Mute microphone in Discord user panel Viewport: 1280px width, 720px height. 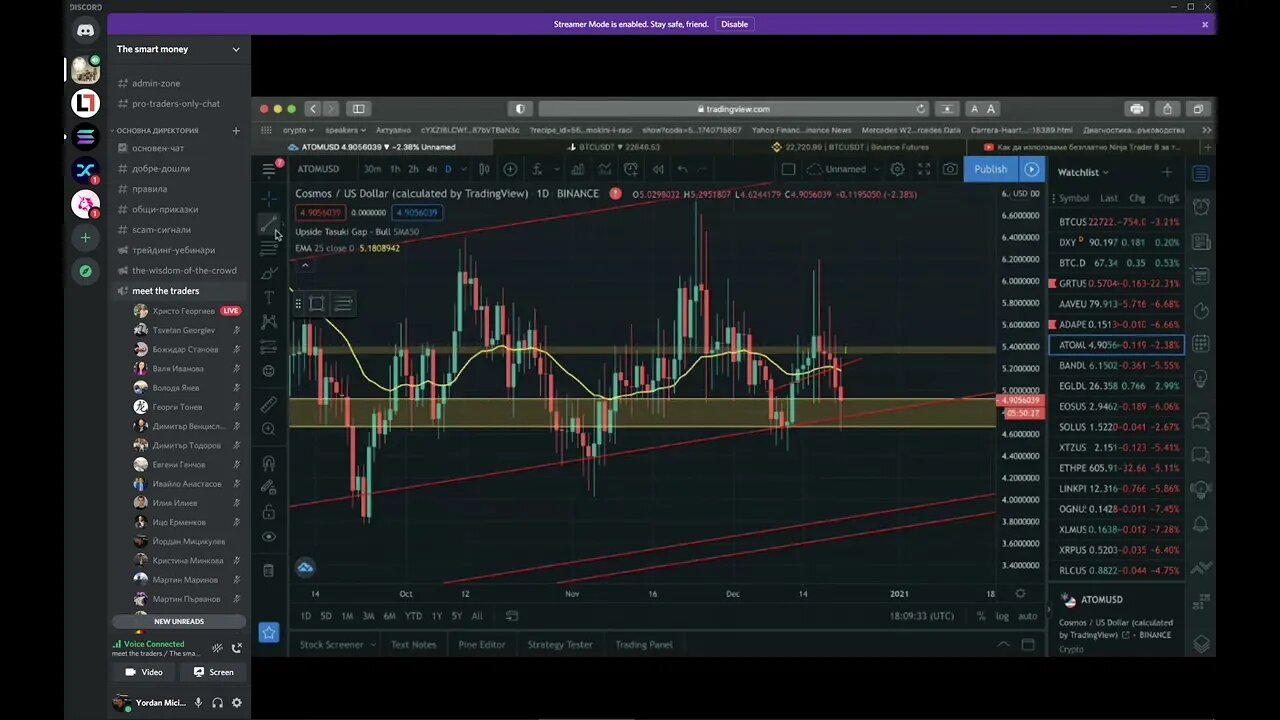(x=198, y=703)
